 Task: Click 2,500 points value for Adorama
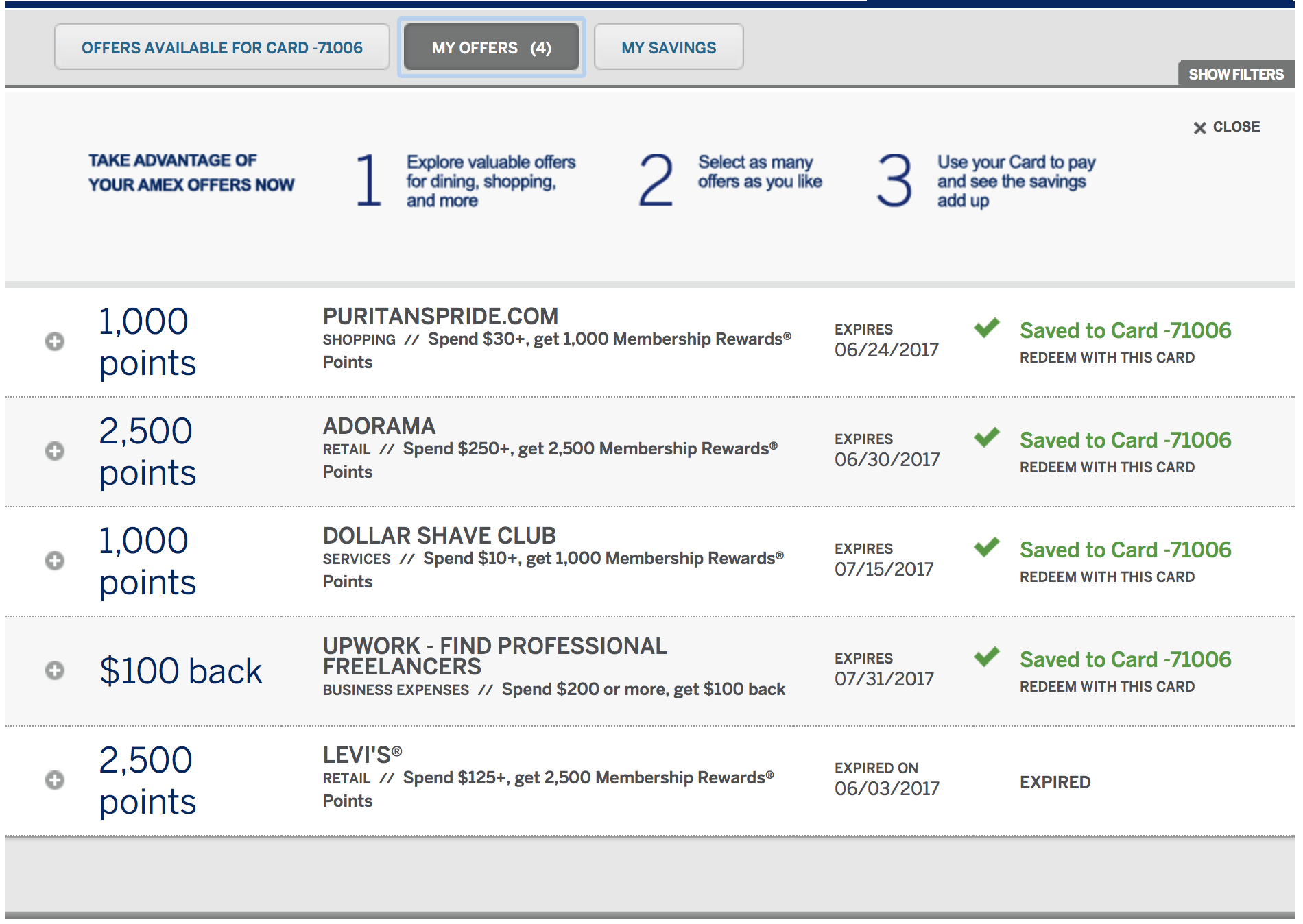[x=147, y=452]
